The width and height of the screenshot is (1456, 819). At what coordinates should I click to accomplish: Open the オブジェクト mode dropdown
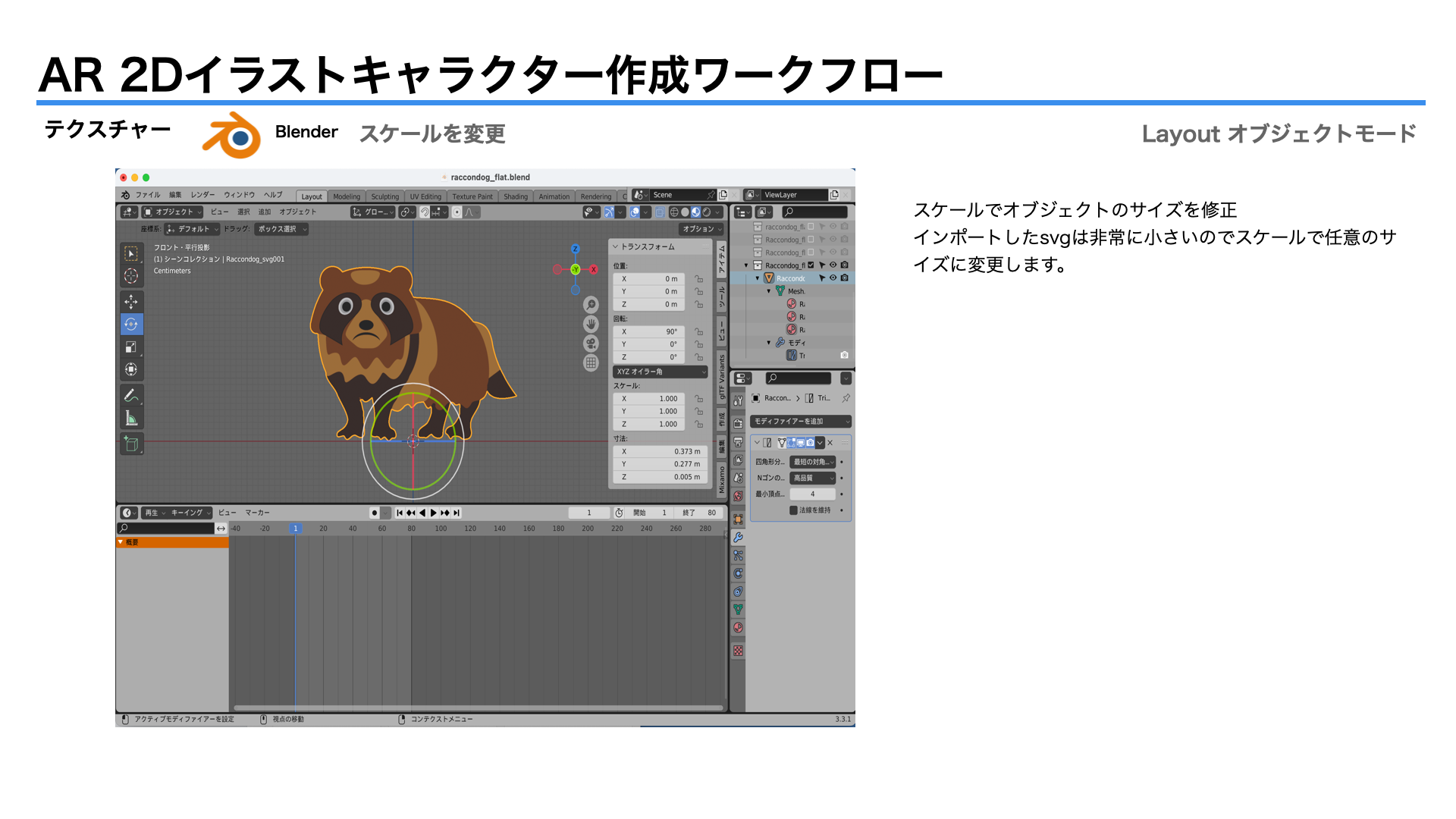coord(172,212)
